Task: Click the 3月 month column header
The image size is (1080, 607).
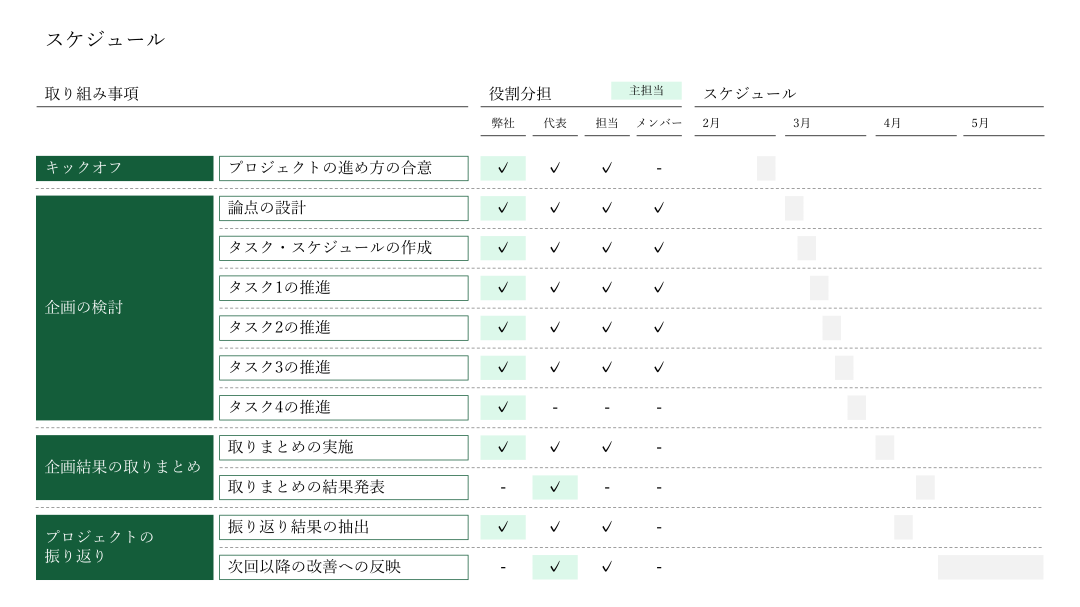Action: click(802, 123)
